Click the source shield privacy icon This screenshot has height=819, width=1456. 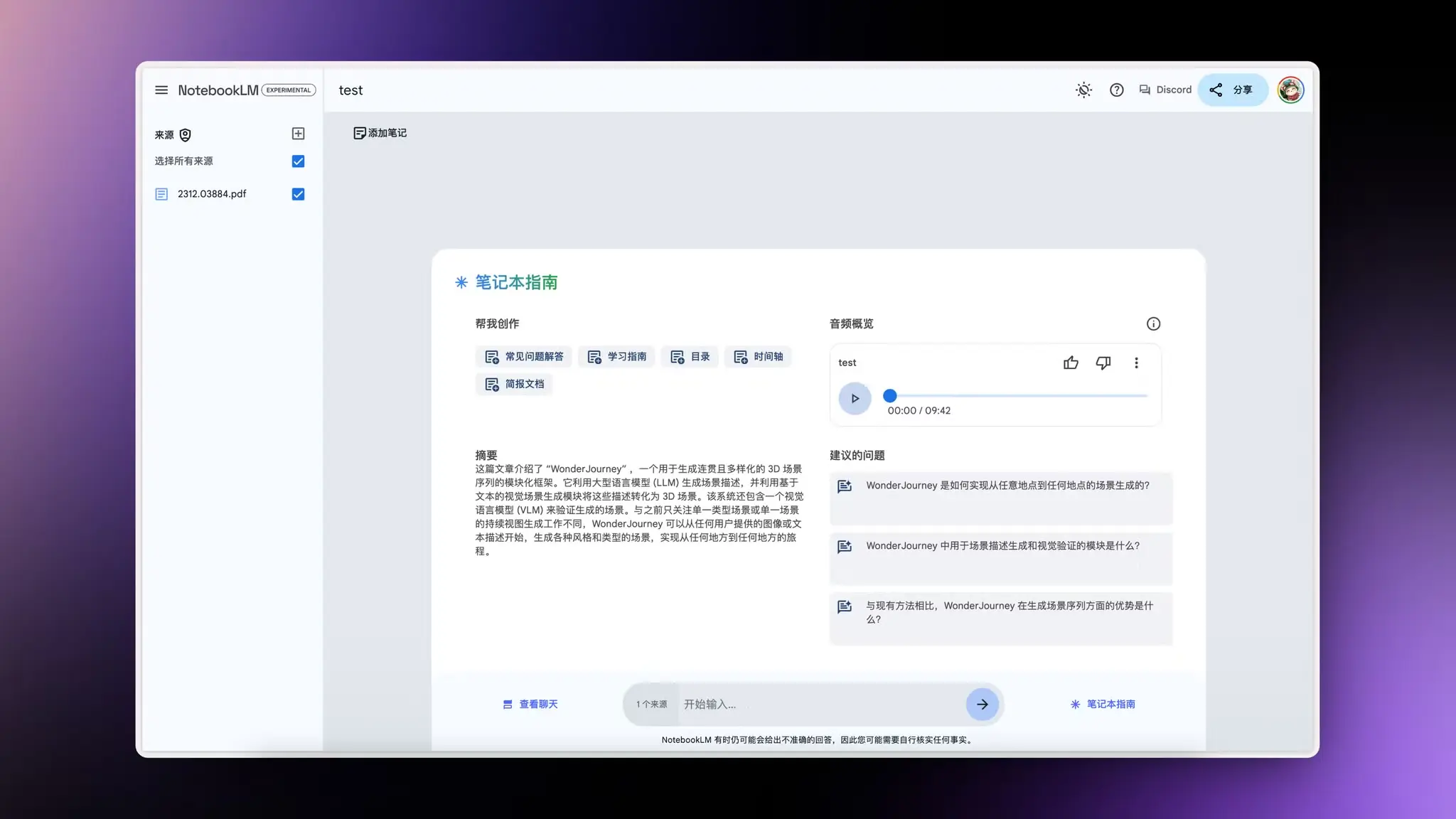pos(185,135)
